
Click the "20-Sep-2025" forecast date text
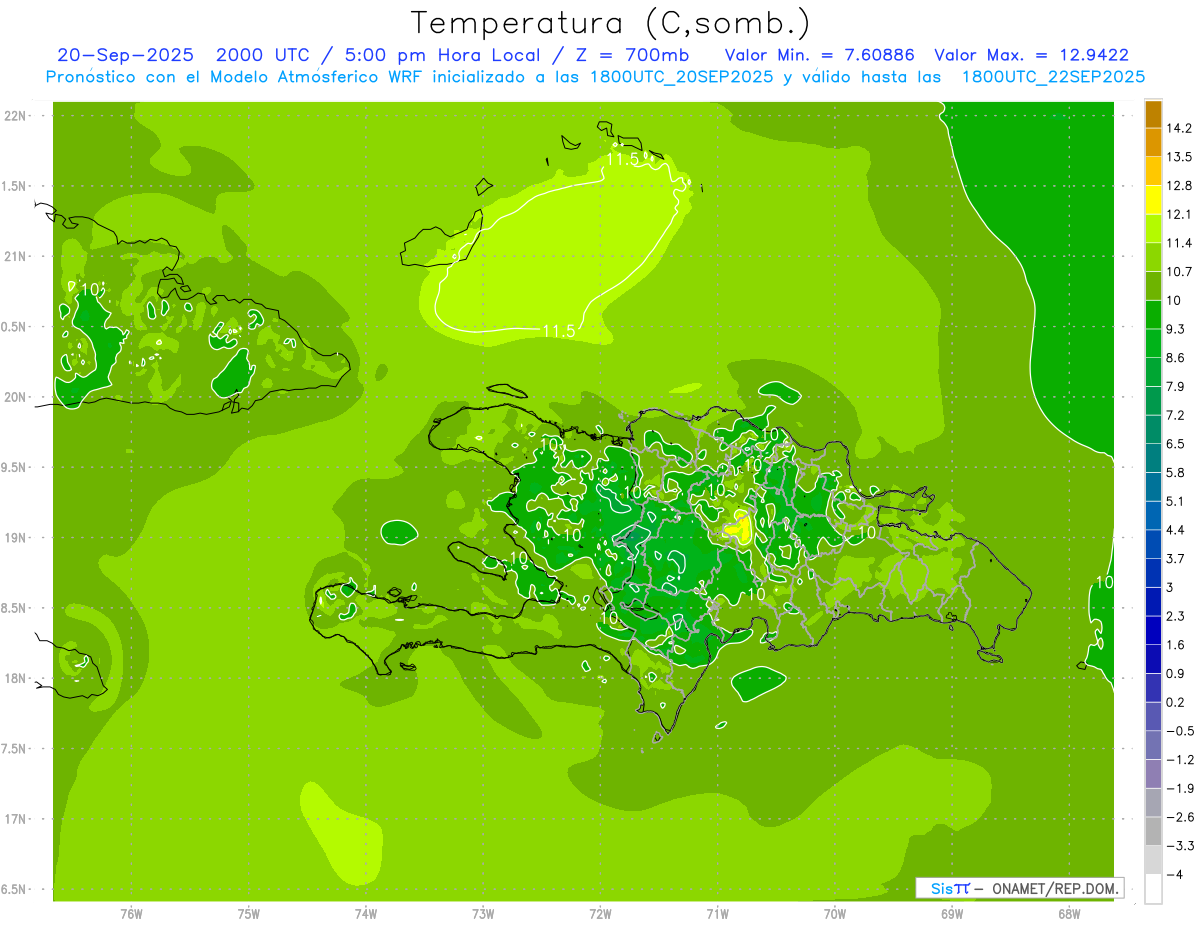click(x=125, y=55)
